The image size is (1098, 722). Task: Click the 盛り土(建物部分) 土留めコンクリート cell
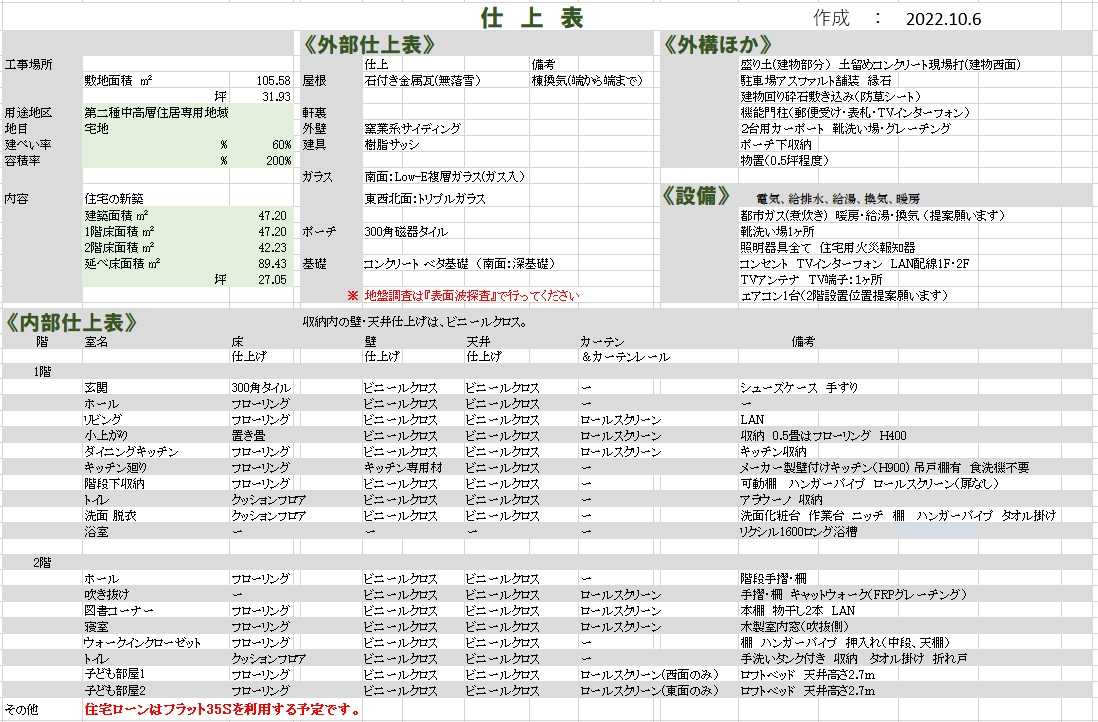point(880,64)
